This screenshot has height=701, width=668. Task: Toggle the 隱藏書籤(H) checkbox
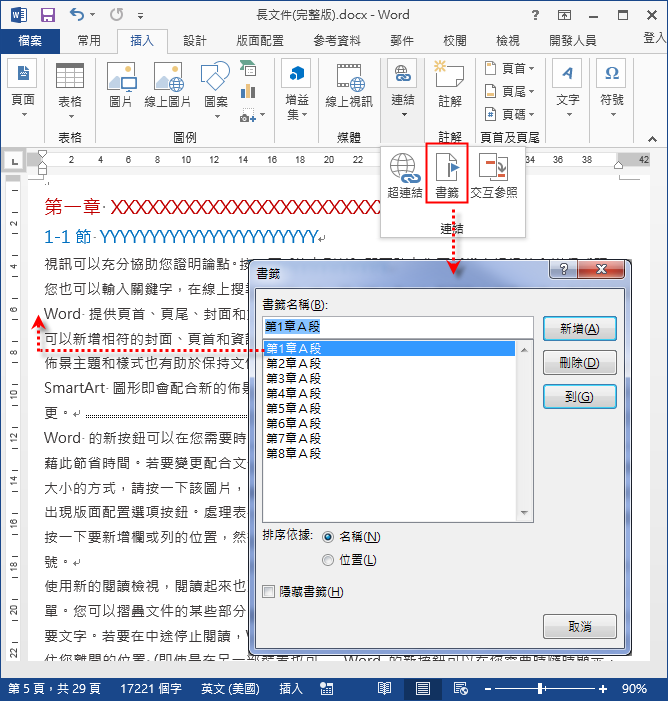pyautogui.click(x=268, y=592)
